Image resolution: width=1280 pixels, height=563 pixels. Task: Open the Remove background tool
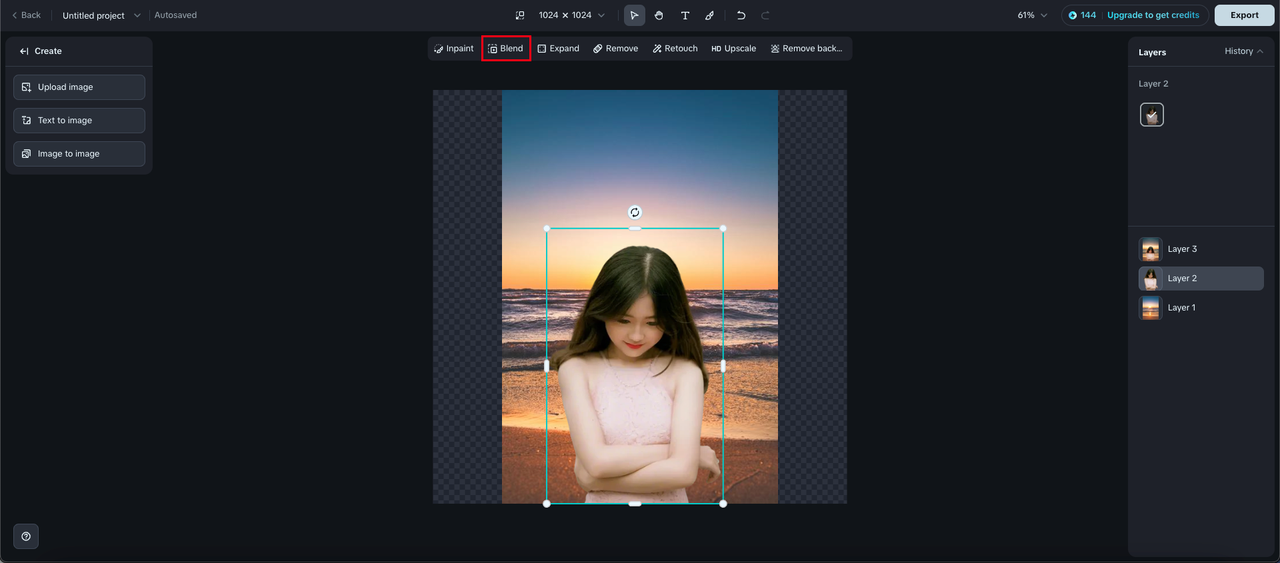(807, 48)
